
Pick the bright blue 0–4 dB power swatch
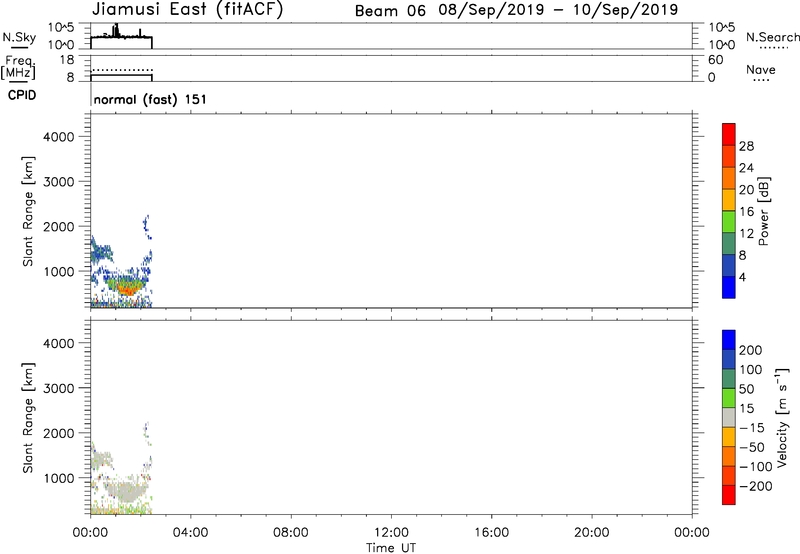729,287
